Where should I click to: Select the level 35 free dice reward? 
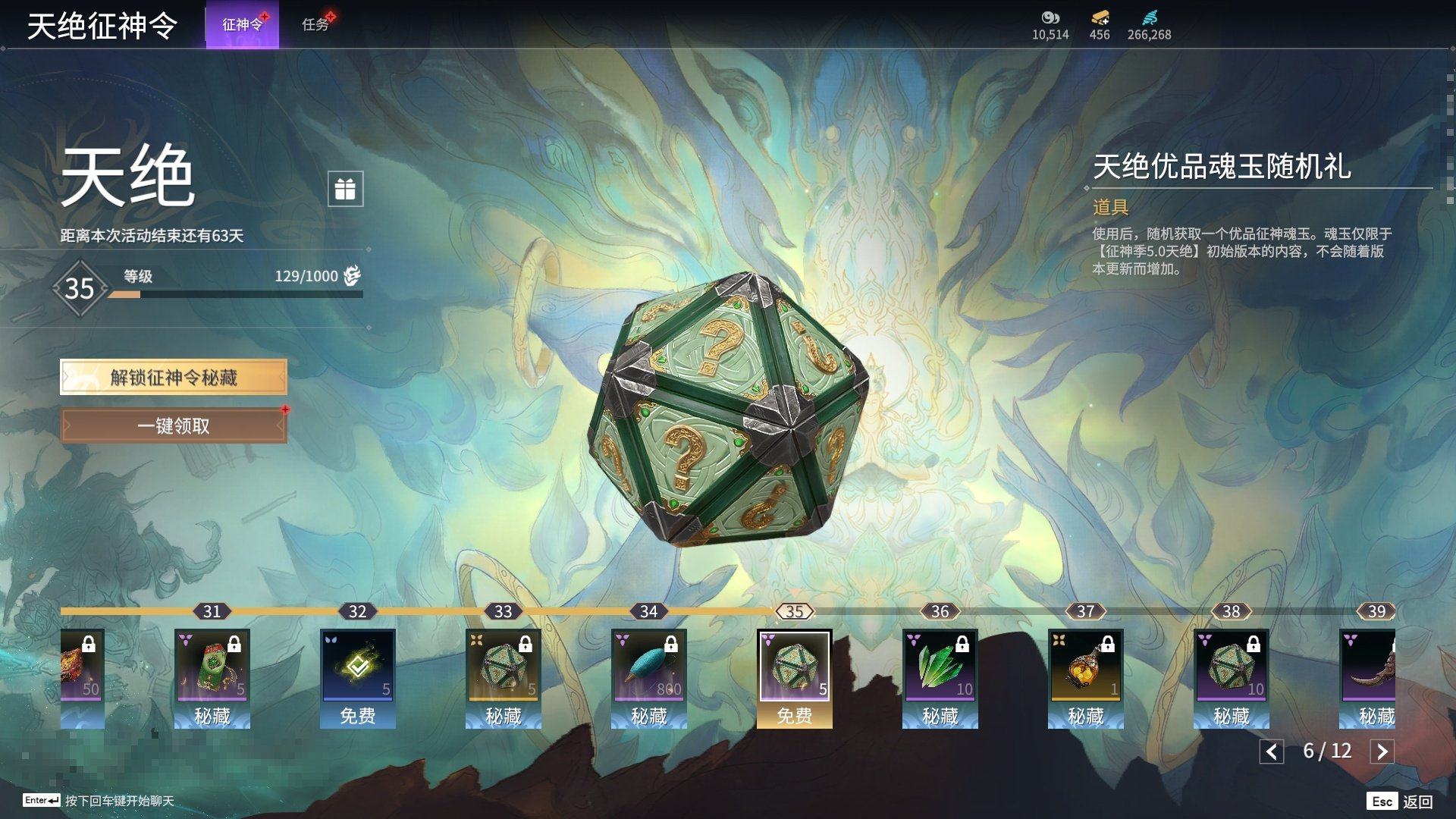tap(794, 665)
